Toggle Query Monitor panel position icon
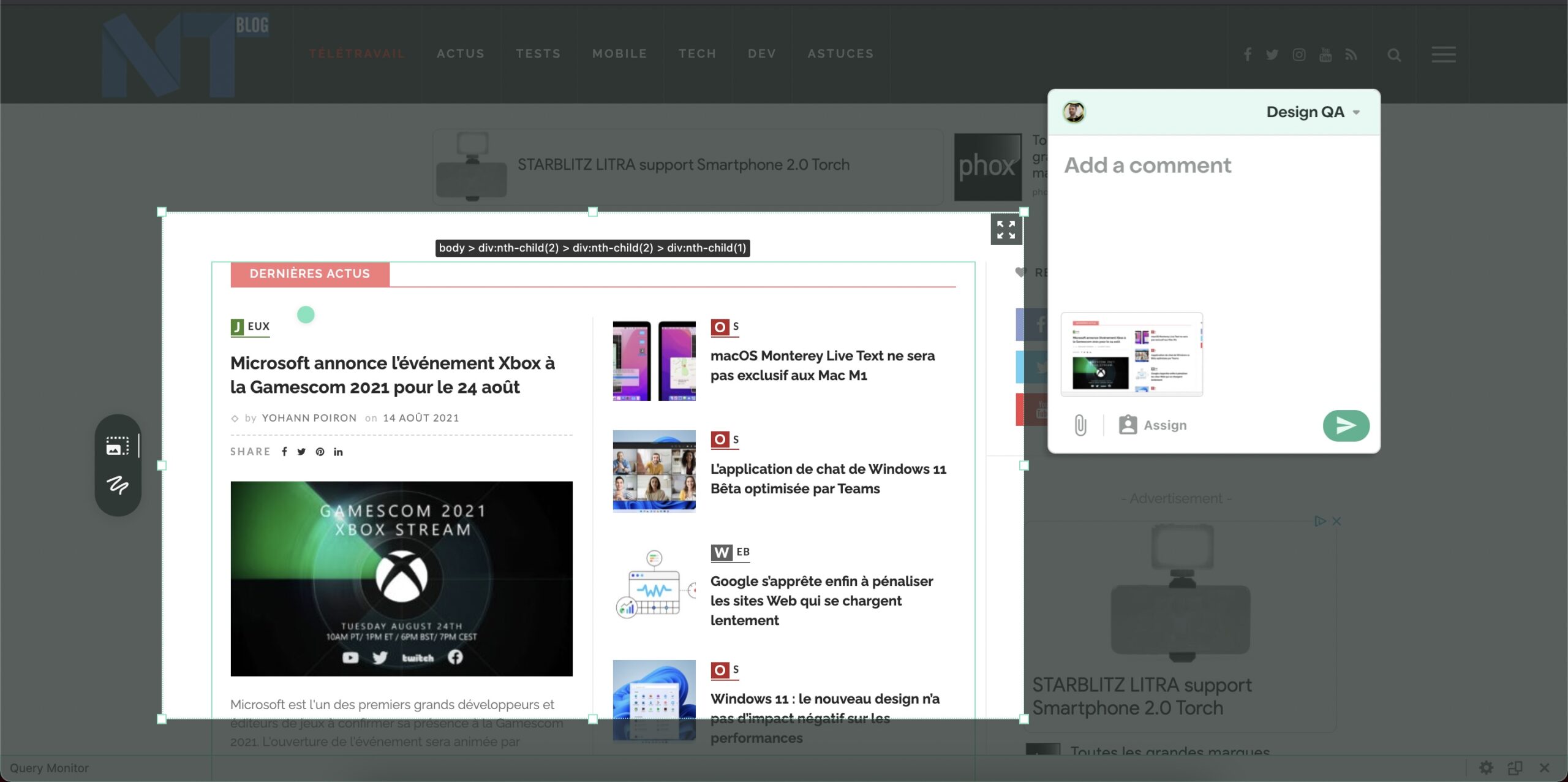 [x=1515, y=767]
